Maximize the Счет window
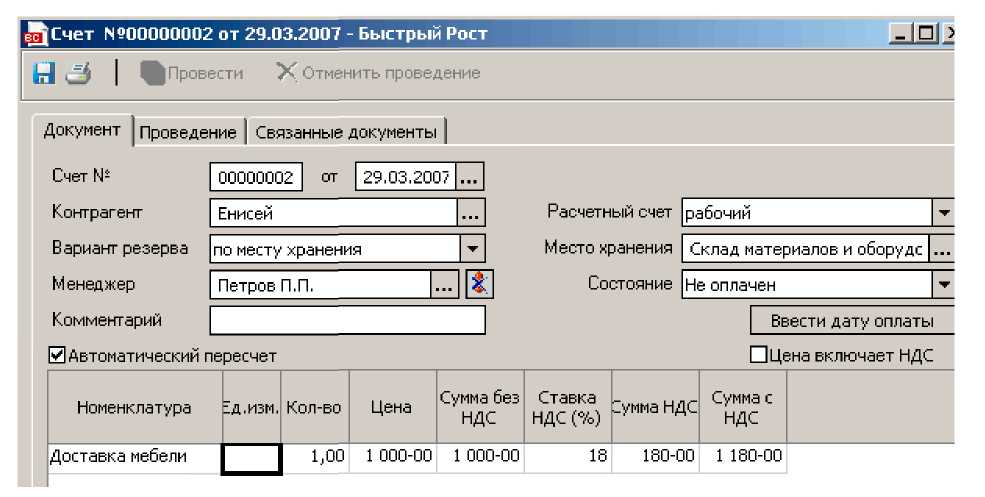This screenshot has height=497, width=985. pyautogui.click(x=926, y=34)
